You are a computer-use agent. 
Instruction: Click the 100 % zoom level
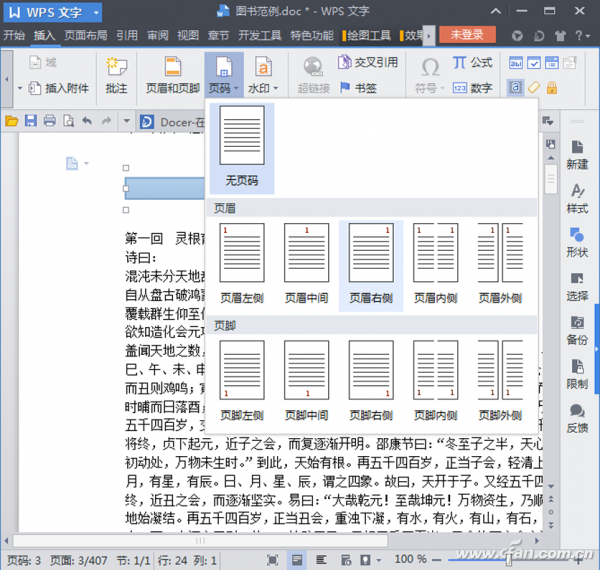point(411,559)
